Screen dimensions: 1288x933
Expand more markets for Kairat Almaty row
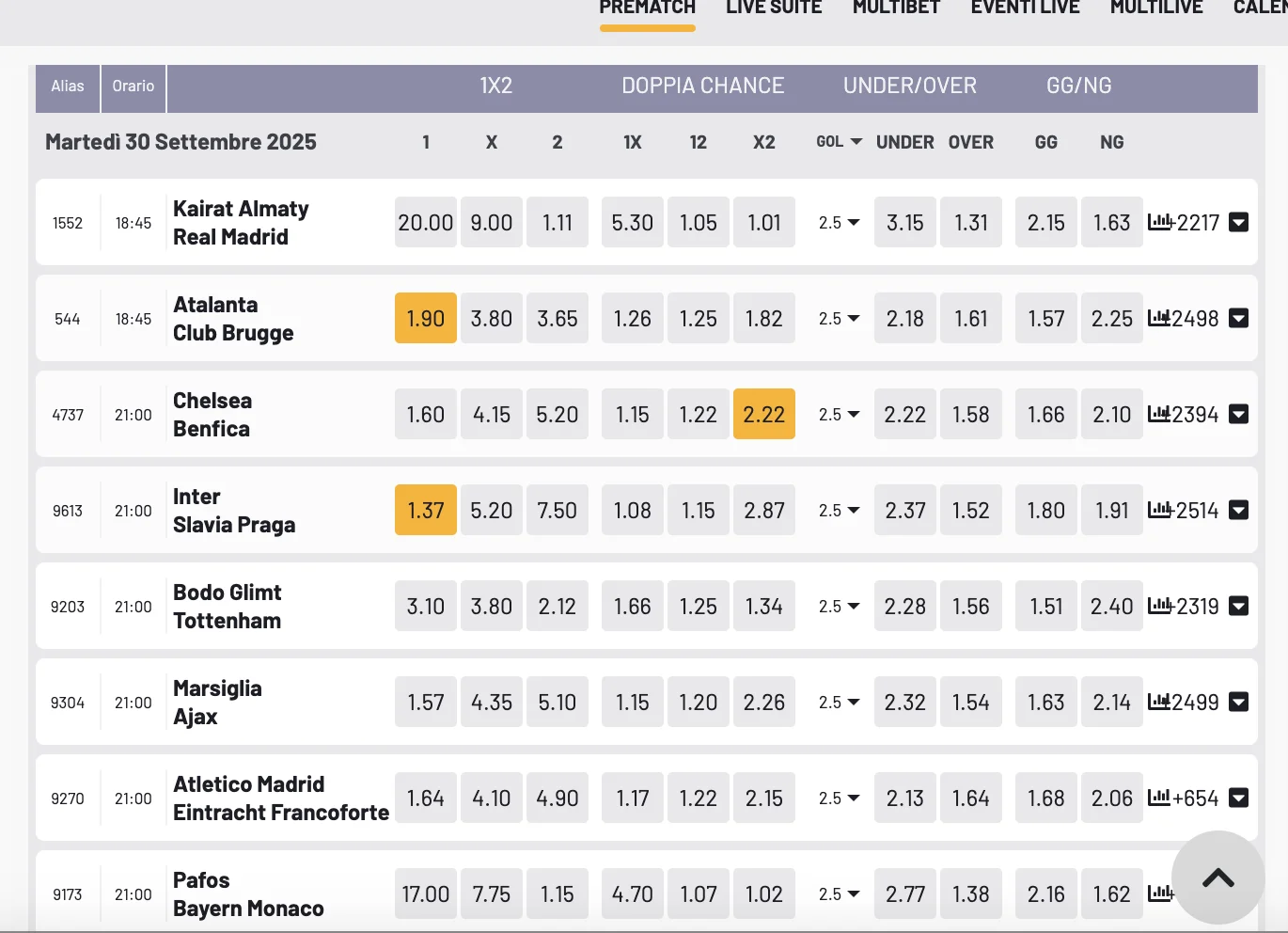pos(1239,223)
